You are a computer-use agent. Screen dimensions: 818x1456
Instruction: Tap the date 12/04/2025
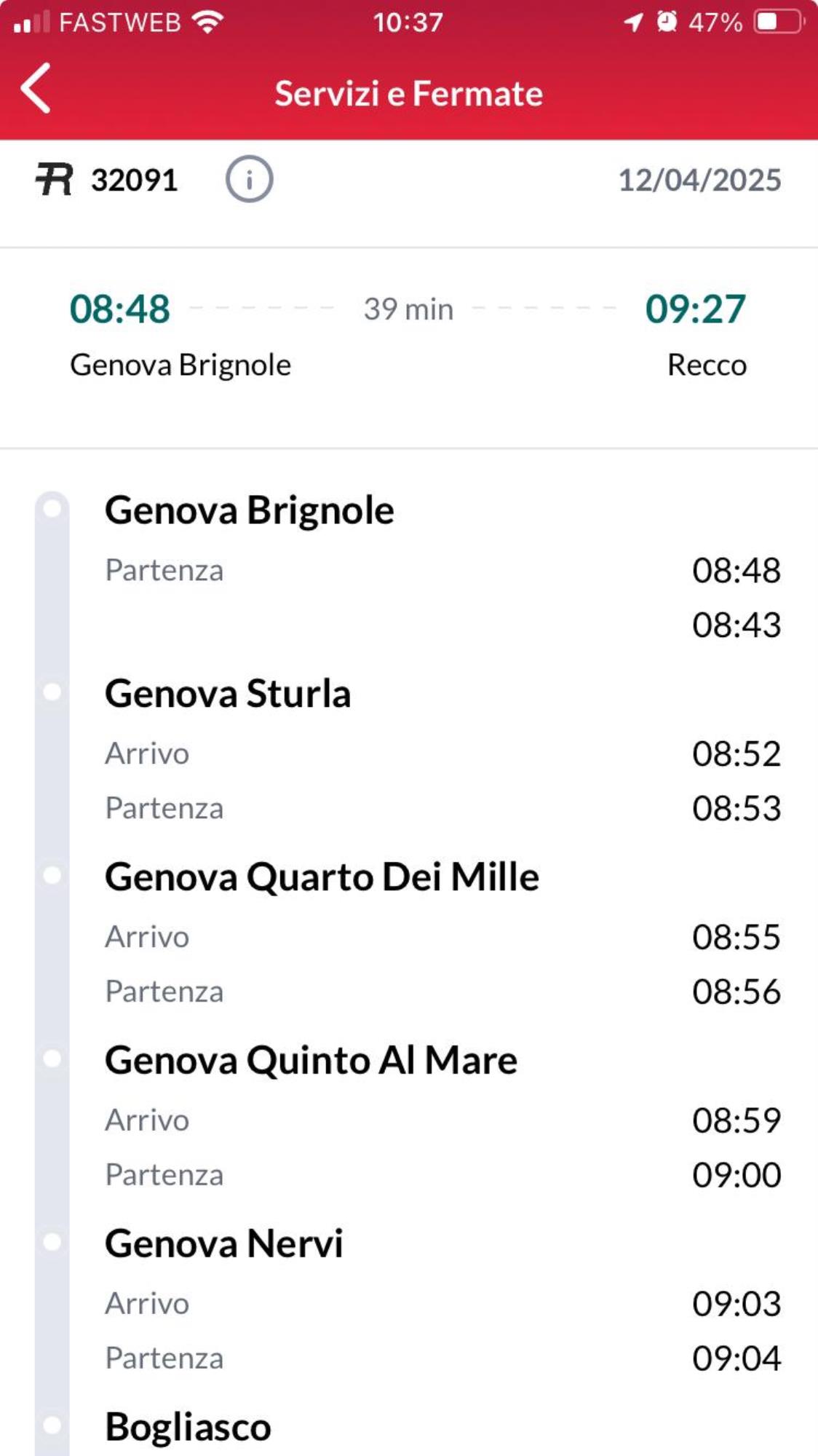click(699, 181)
